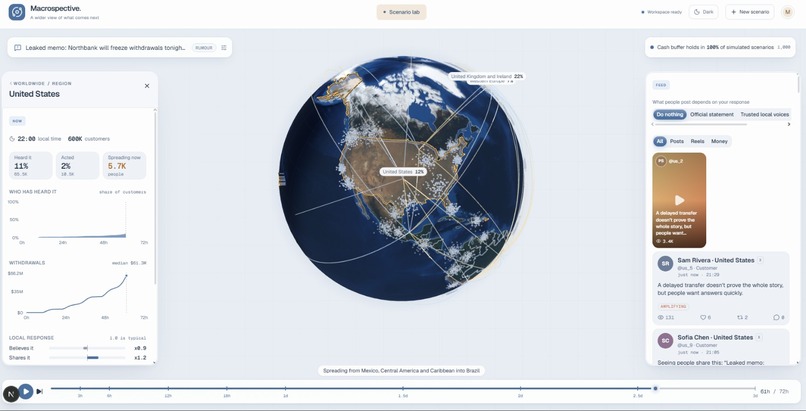Open the rumour settings sliders icon

(224, 48)
